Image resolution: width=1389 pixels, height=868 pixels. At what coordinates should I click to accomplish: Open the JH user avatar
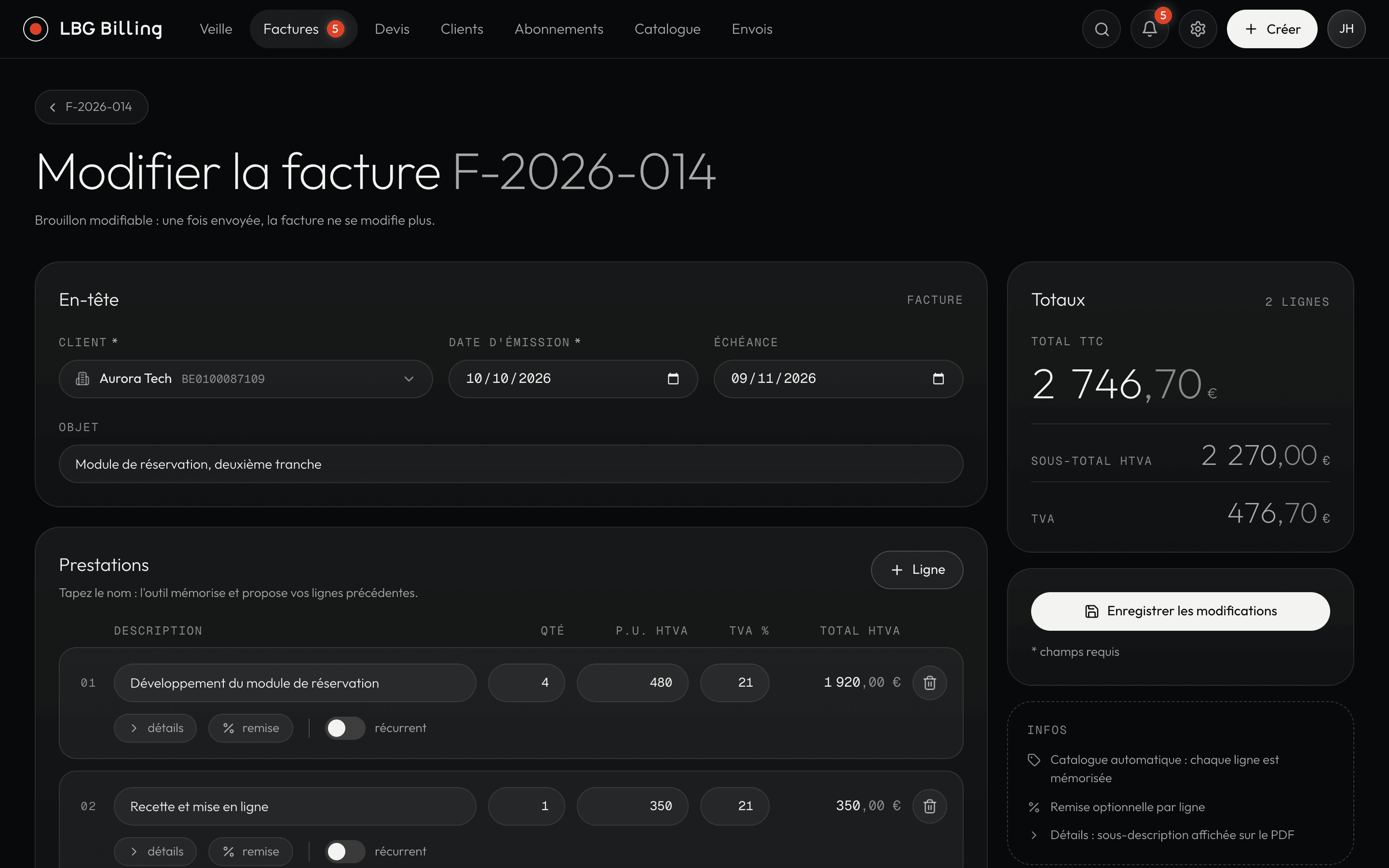click(x=1347, y=29)
